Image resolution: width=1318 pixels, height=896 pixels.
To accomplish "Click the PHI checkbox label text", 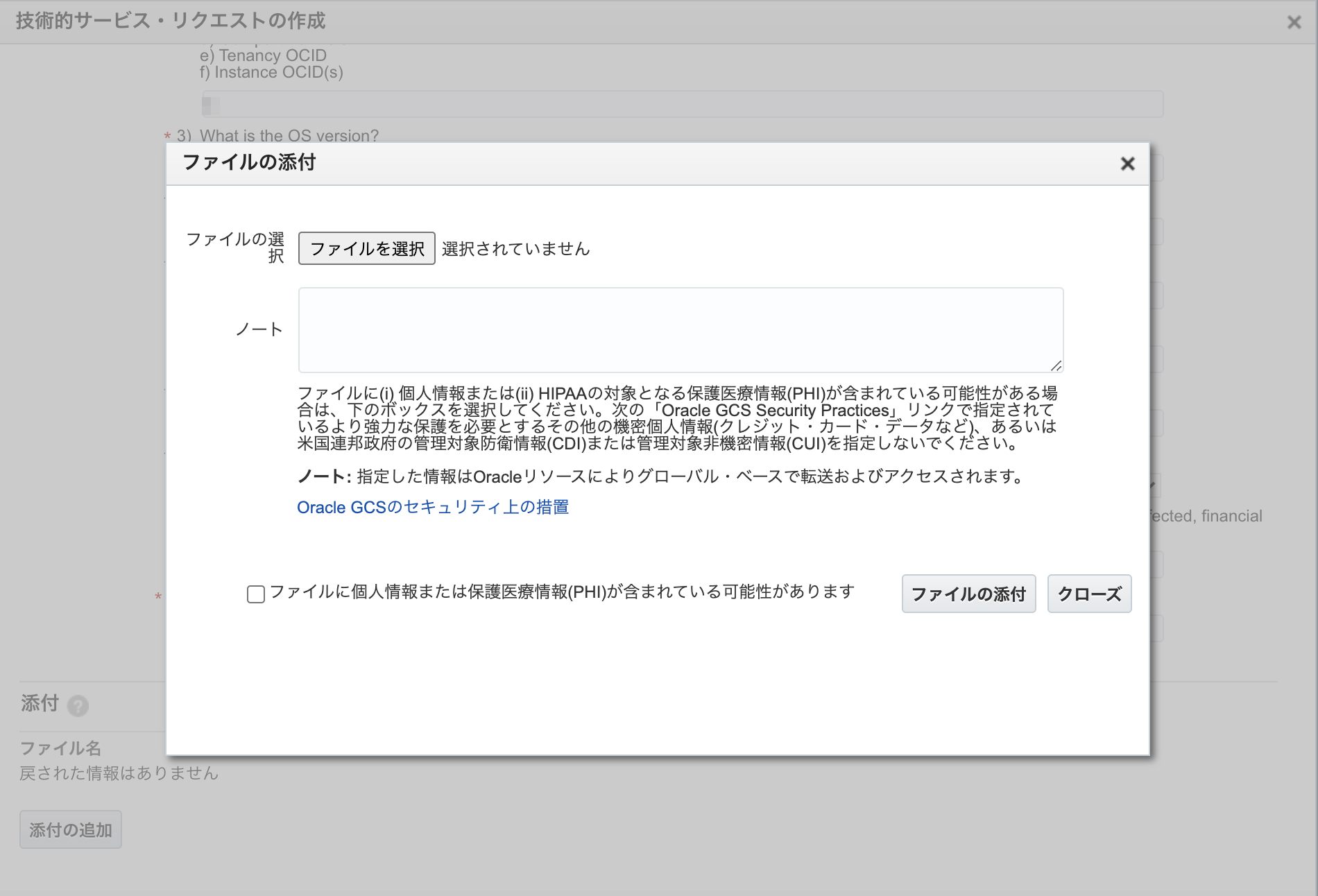I will (561, 592).
